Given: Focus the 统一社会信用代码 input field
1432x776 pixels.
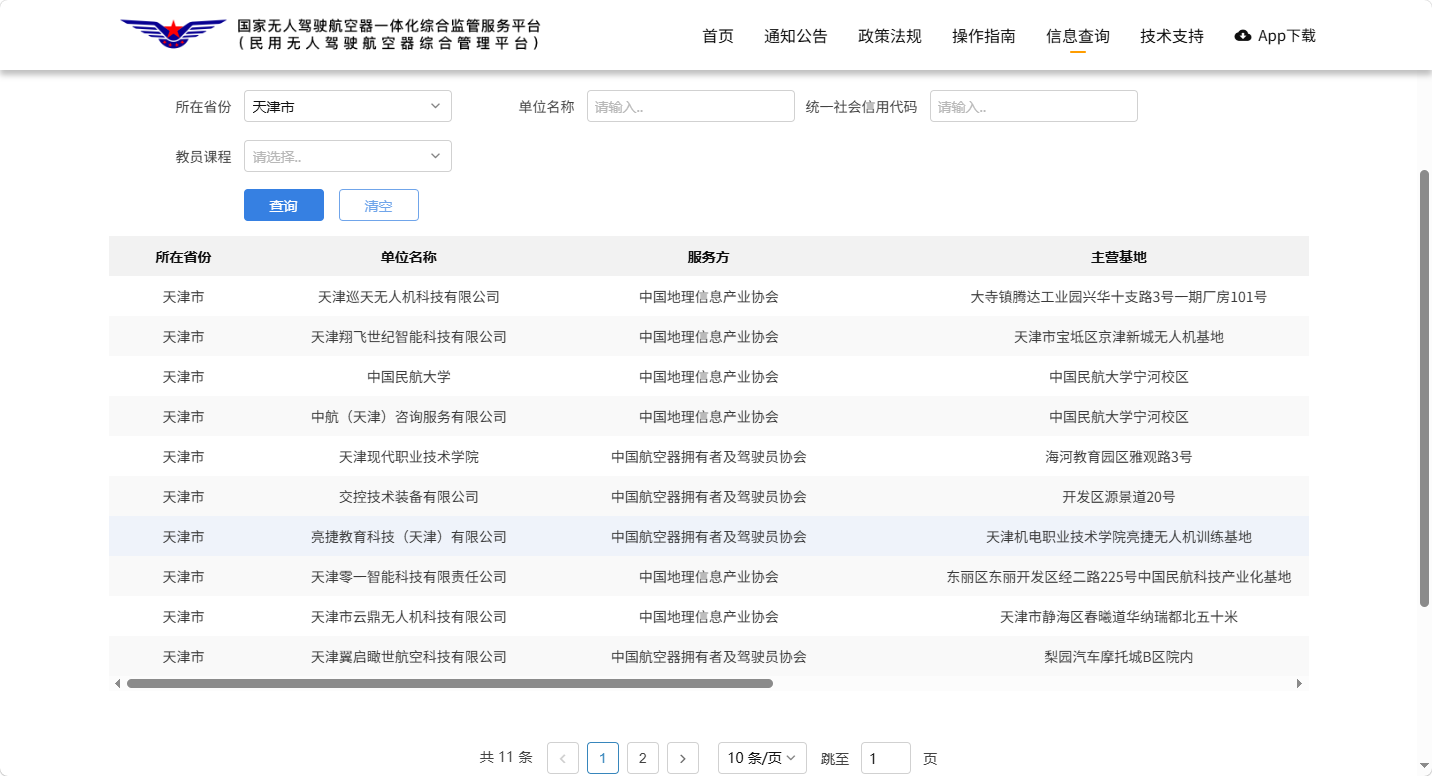Looking at the screenshot, I should [x=1034, y=106].
